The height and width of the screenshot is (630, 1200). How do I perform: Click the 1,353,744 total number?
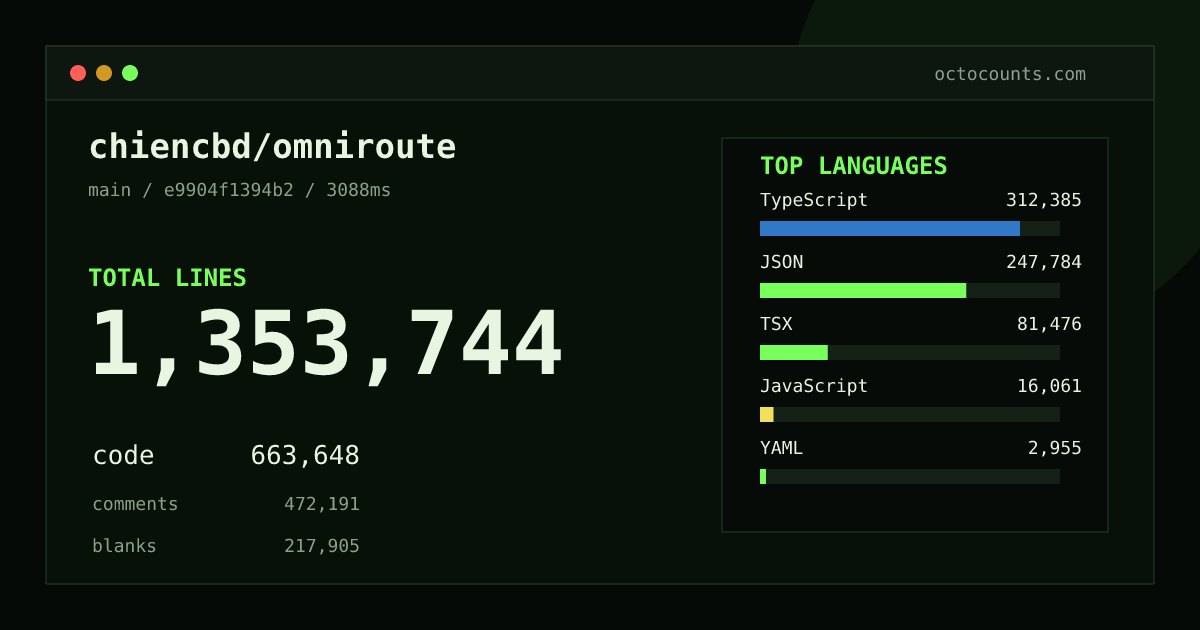[x=326, y=345]
